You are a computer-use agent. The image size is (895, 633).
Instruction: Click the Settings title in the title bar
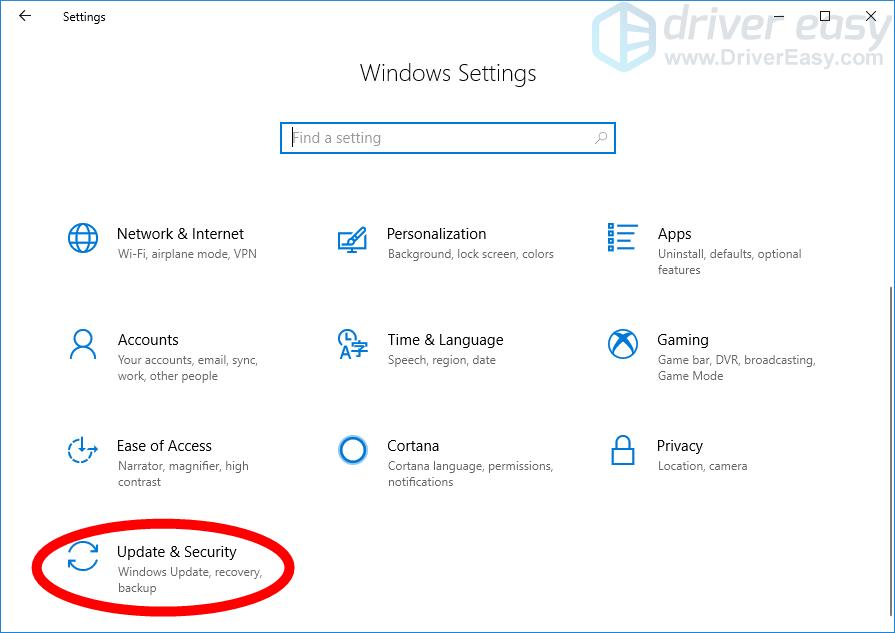point(84,17)
